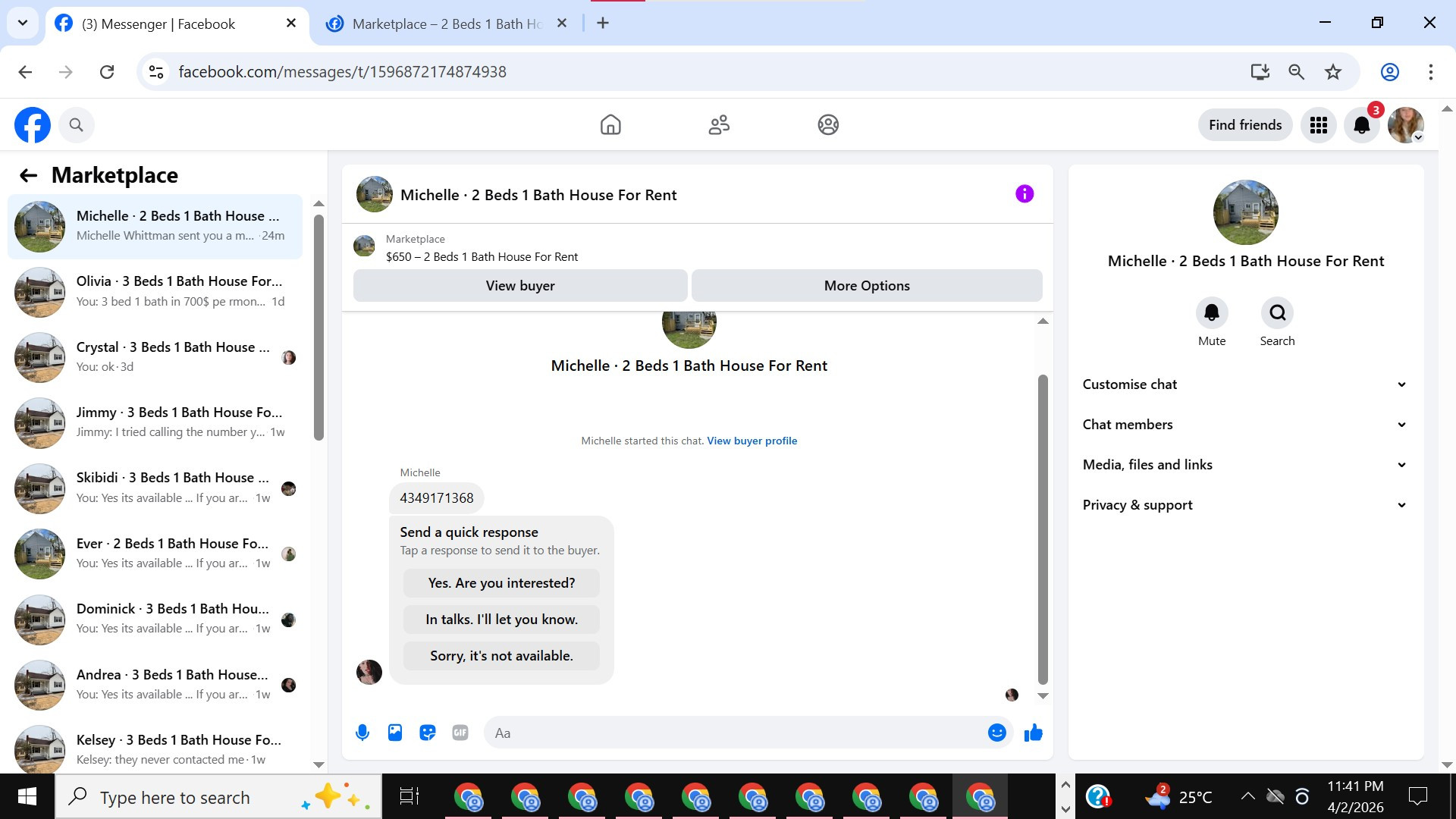
Task: Bookmark this page with the star icon
Action: coord(1333,72)
